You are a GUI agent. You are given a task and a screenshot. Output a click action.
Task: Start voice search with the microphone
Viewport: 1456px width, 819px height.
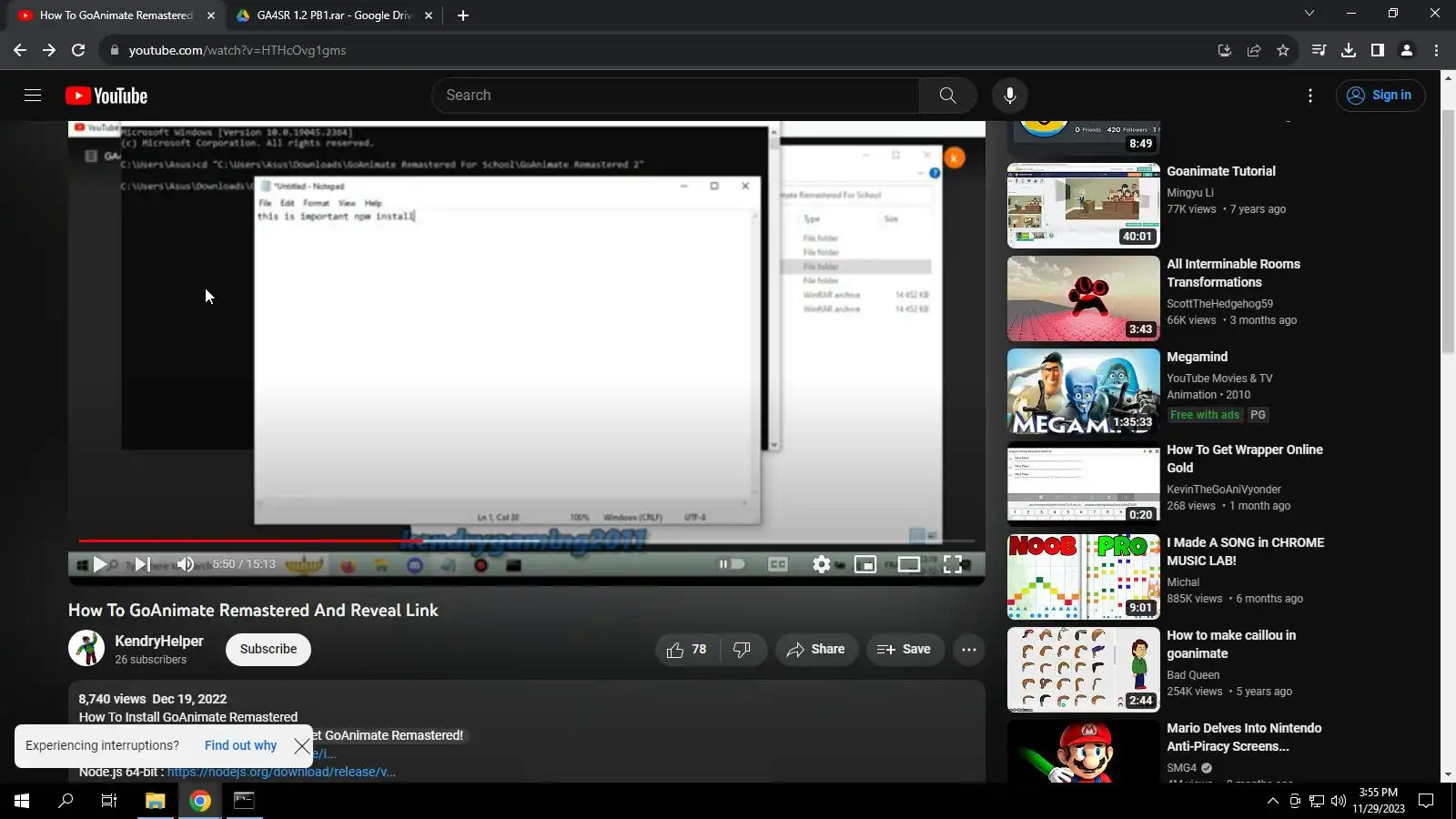click(x=1009, y=96)
